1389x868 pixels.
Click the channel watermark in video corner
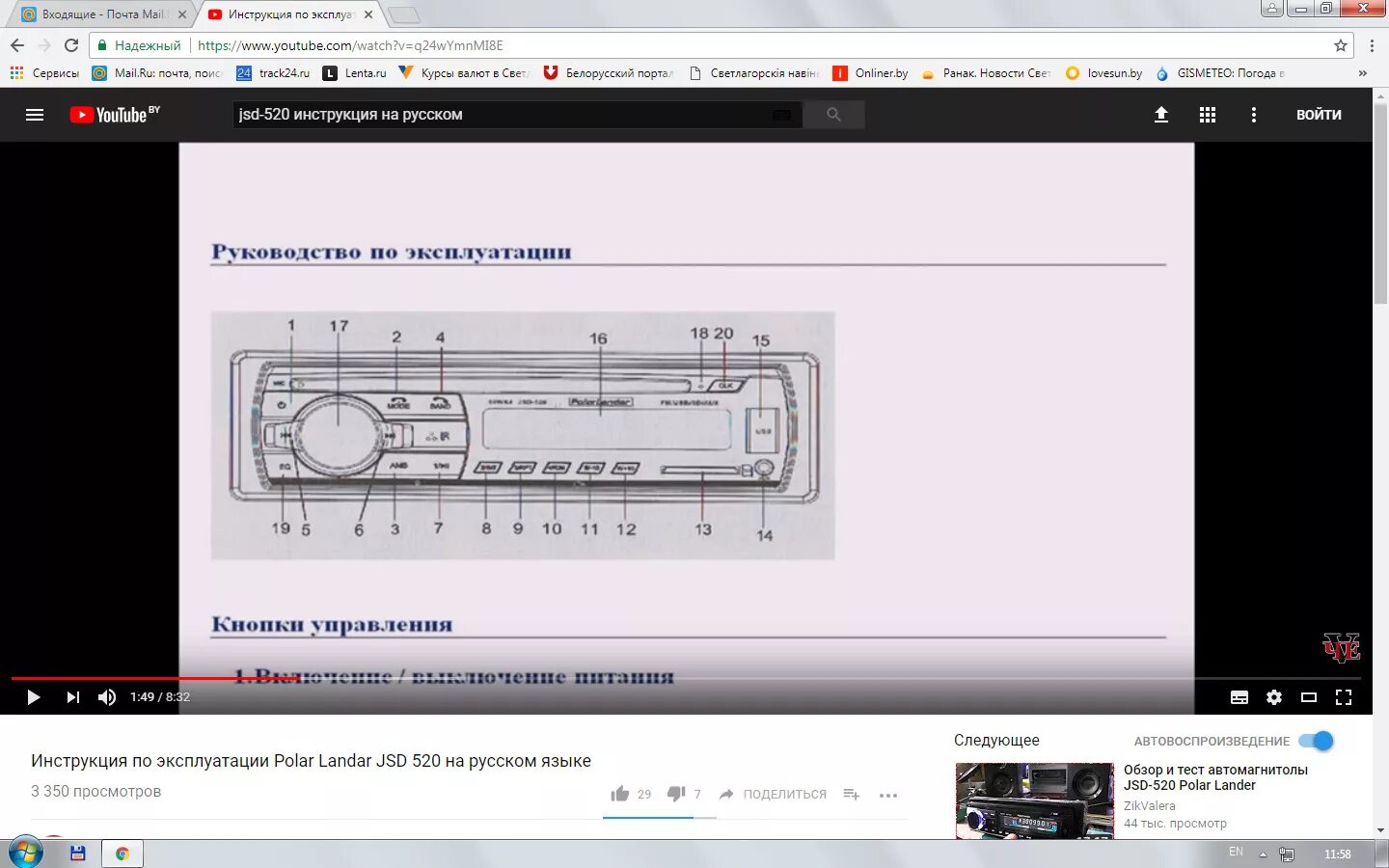pyautogui.click(x=1341, y=647)
